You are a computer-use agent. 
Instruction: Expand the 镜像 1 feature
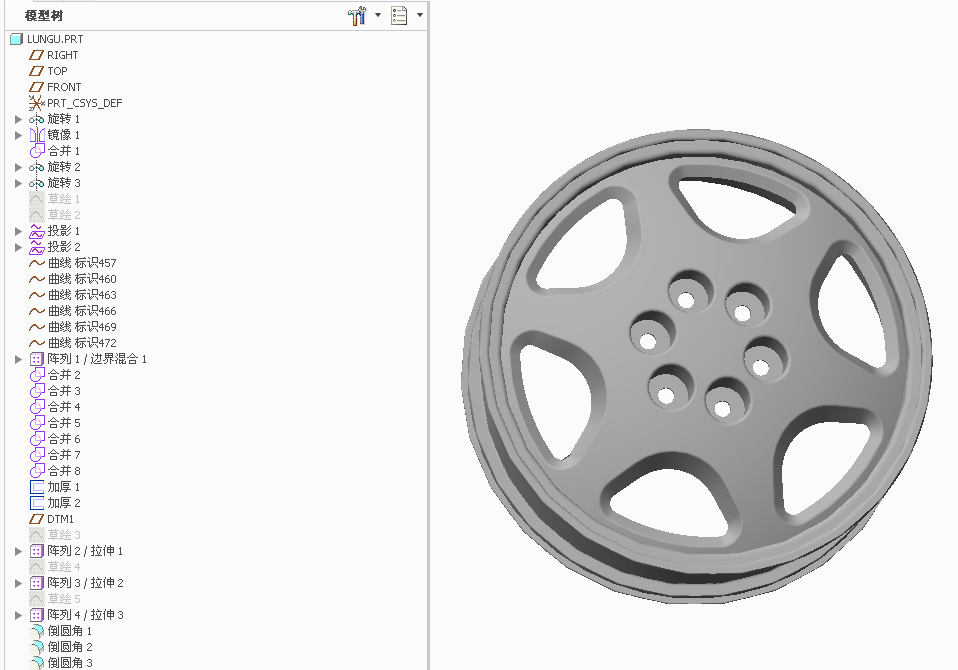coord(18,135)
